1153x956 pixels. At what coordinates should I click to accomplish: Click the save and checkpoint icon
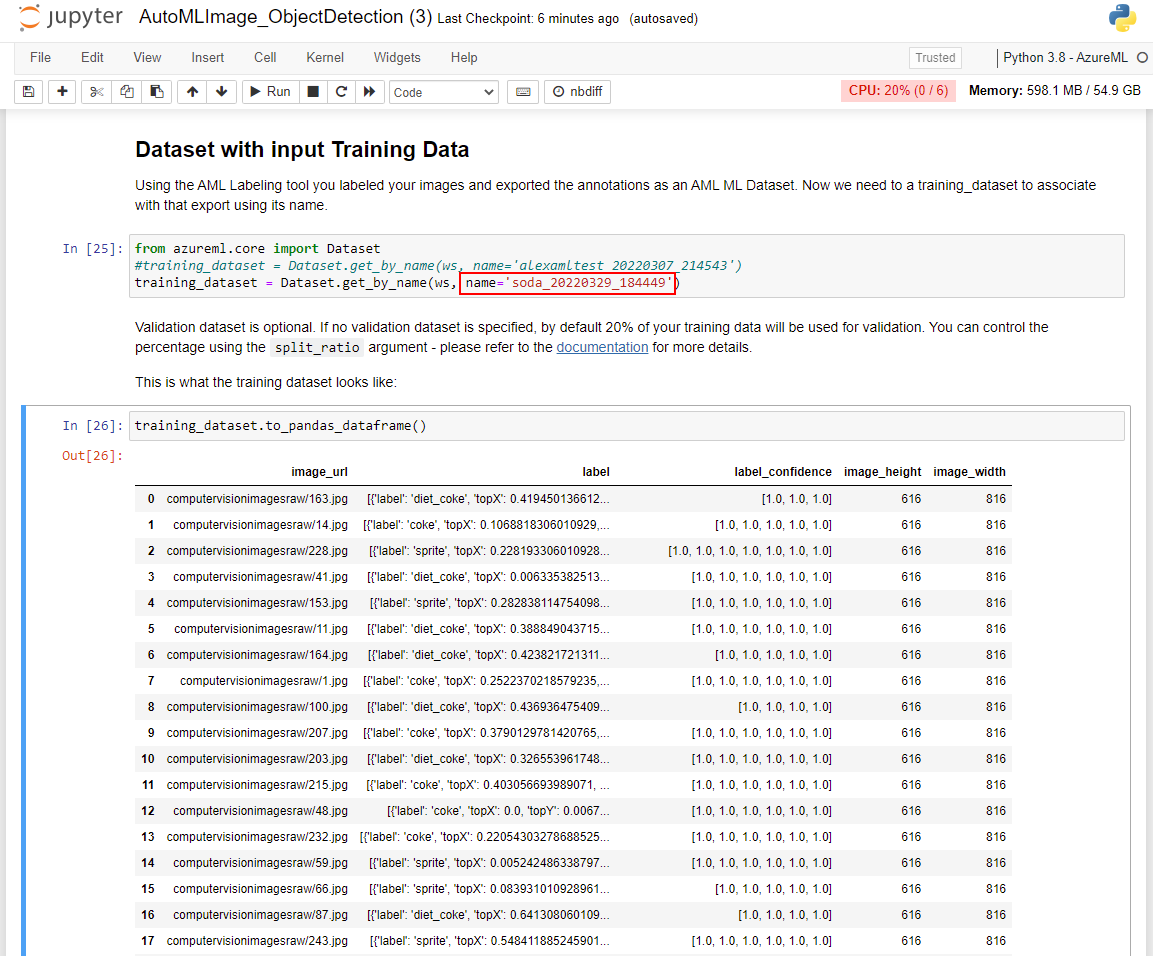click(x=29, y=92)
